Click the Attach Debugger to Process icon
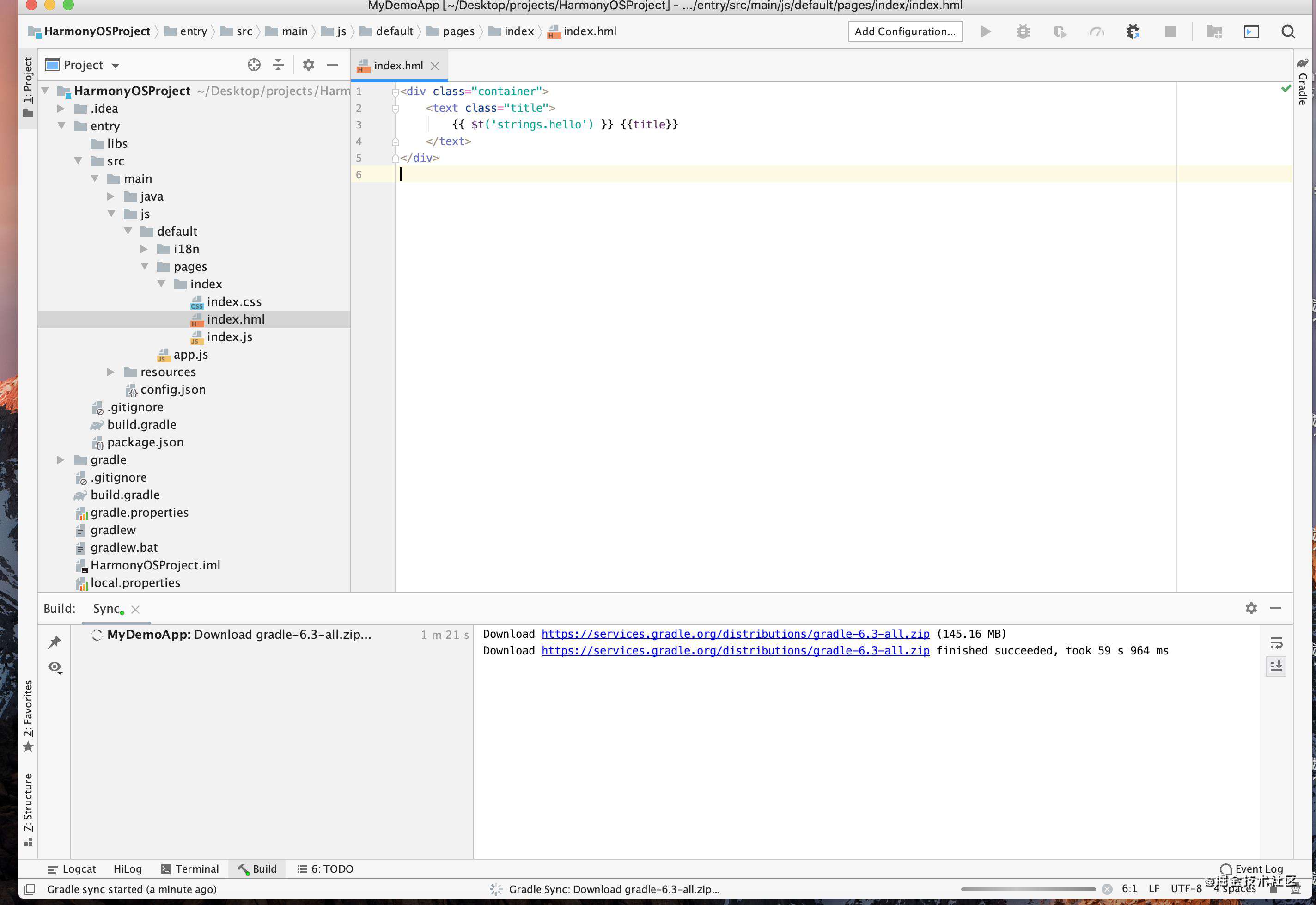 click(x=1133, y=32)
